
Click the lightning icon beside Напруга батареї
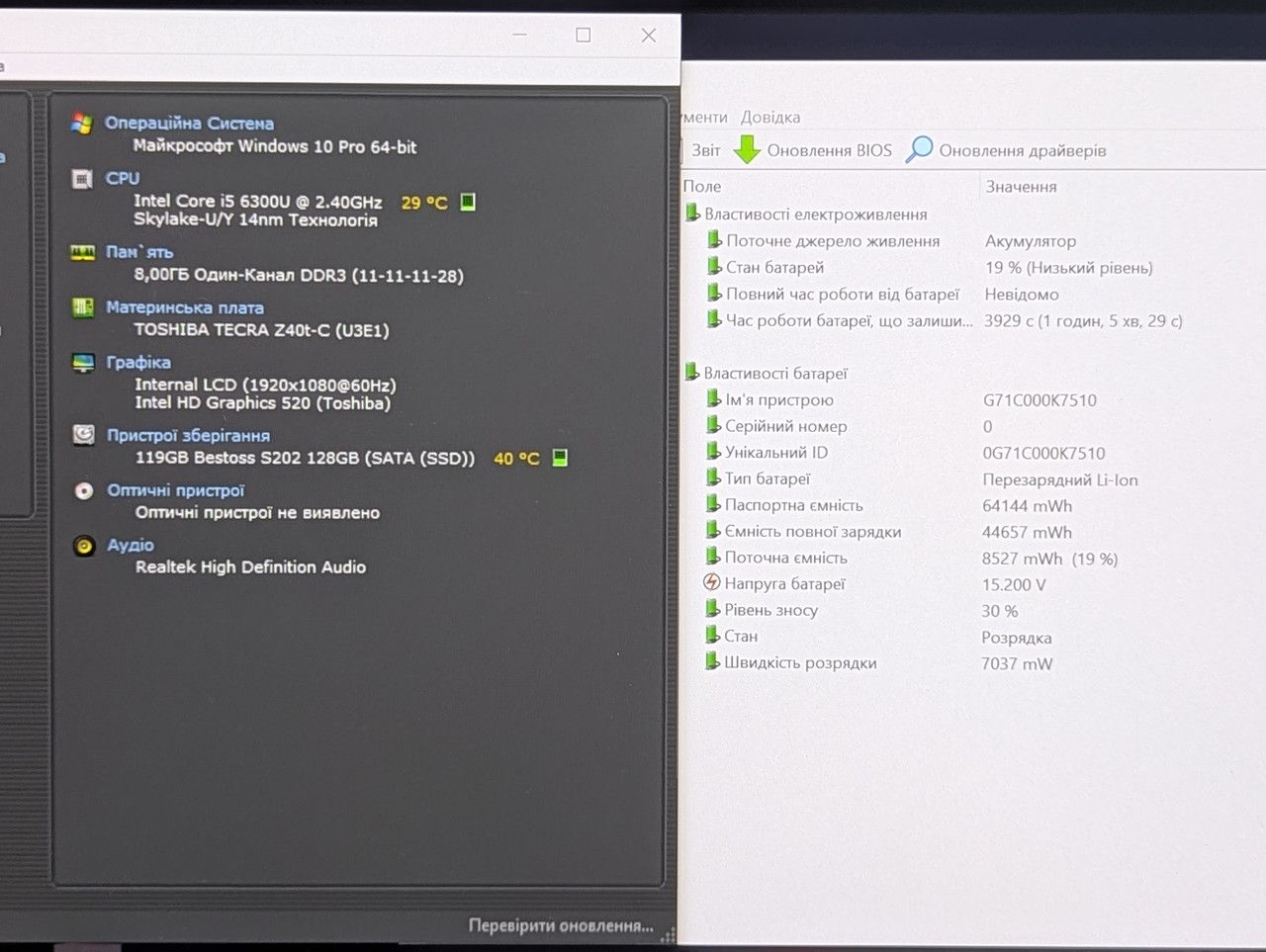tap(712, 582)
